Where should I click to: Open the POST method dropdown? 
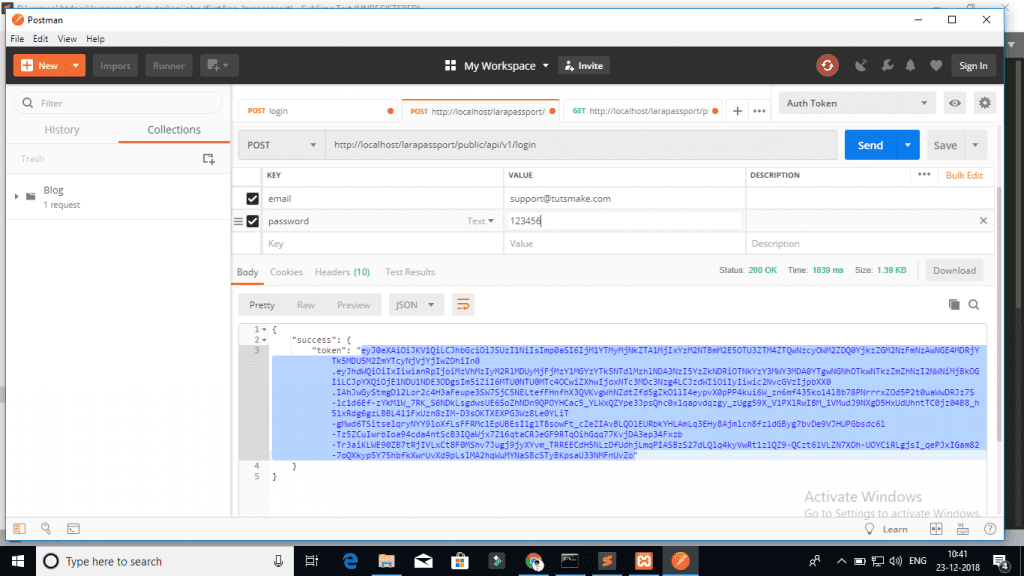point(282,145)
